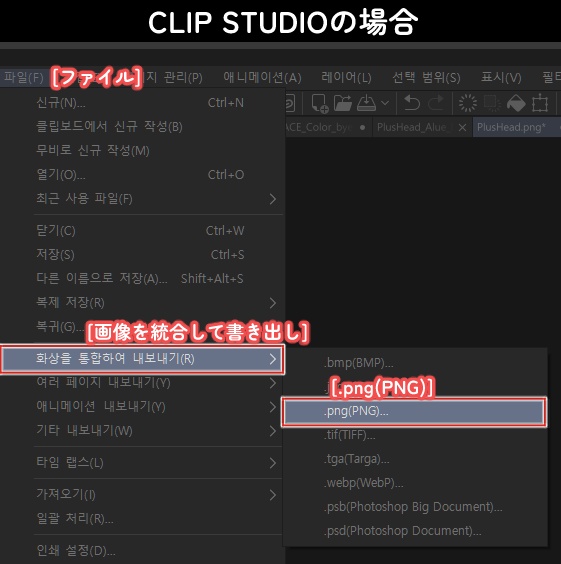Click the dashed-square selection toolbar icon
561x564 pixels.
tap(492, 104)
